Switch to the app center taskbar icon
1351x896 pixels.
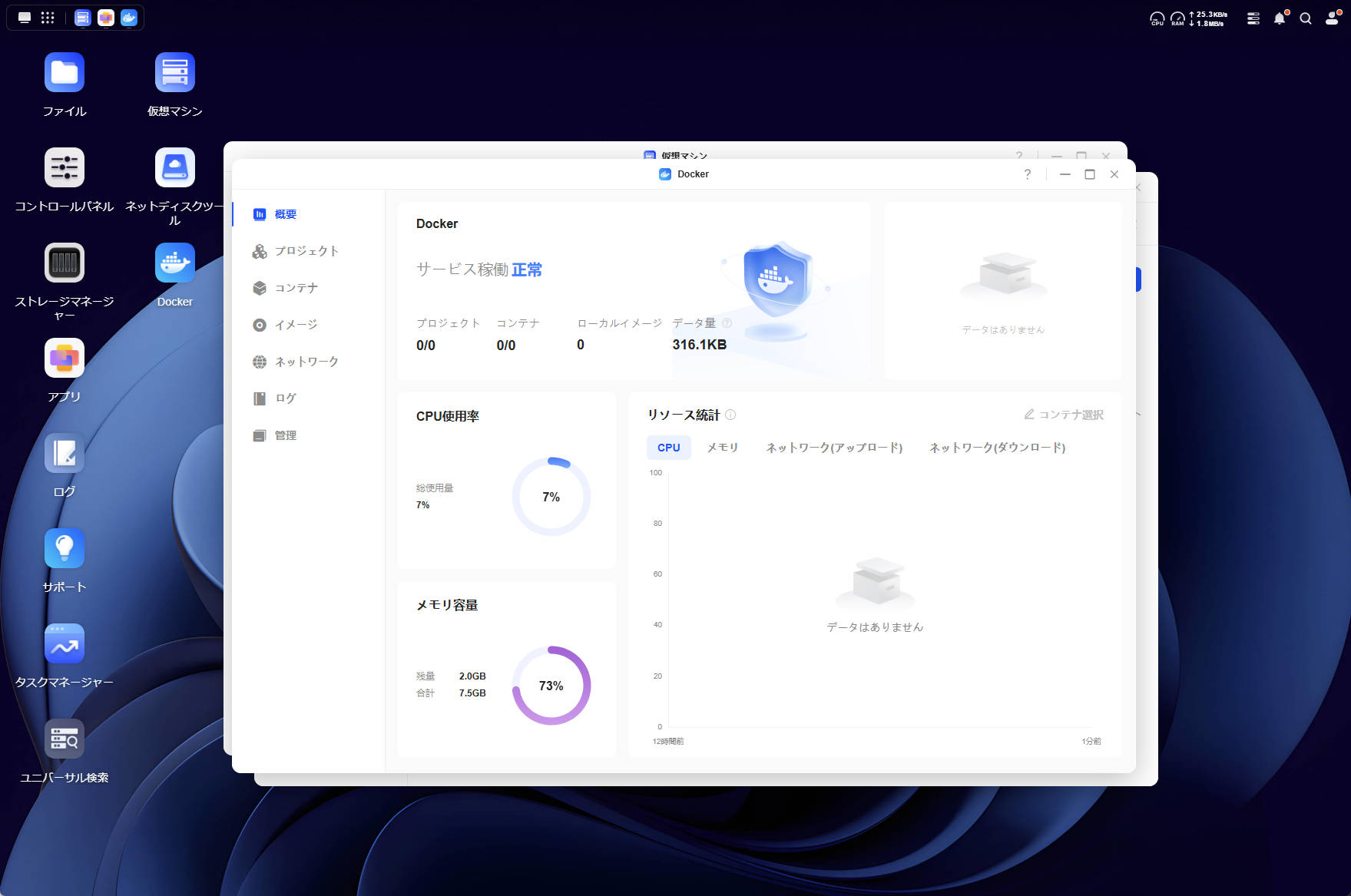click(106, 18)
